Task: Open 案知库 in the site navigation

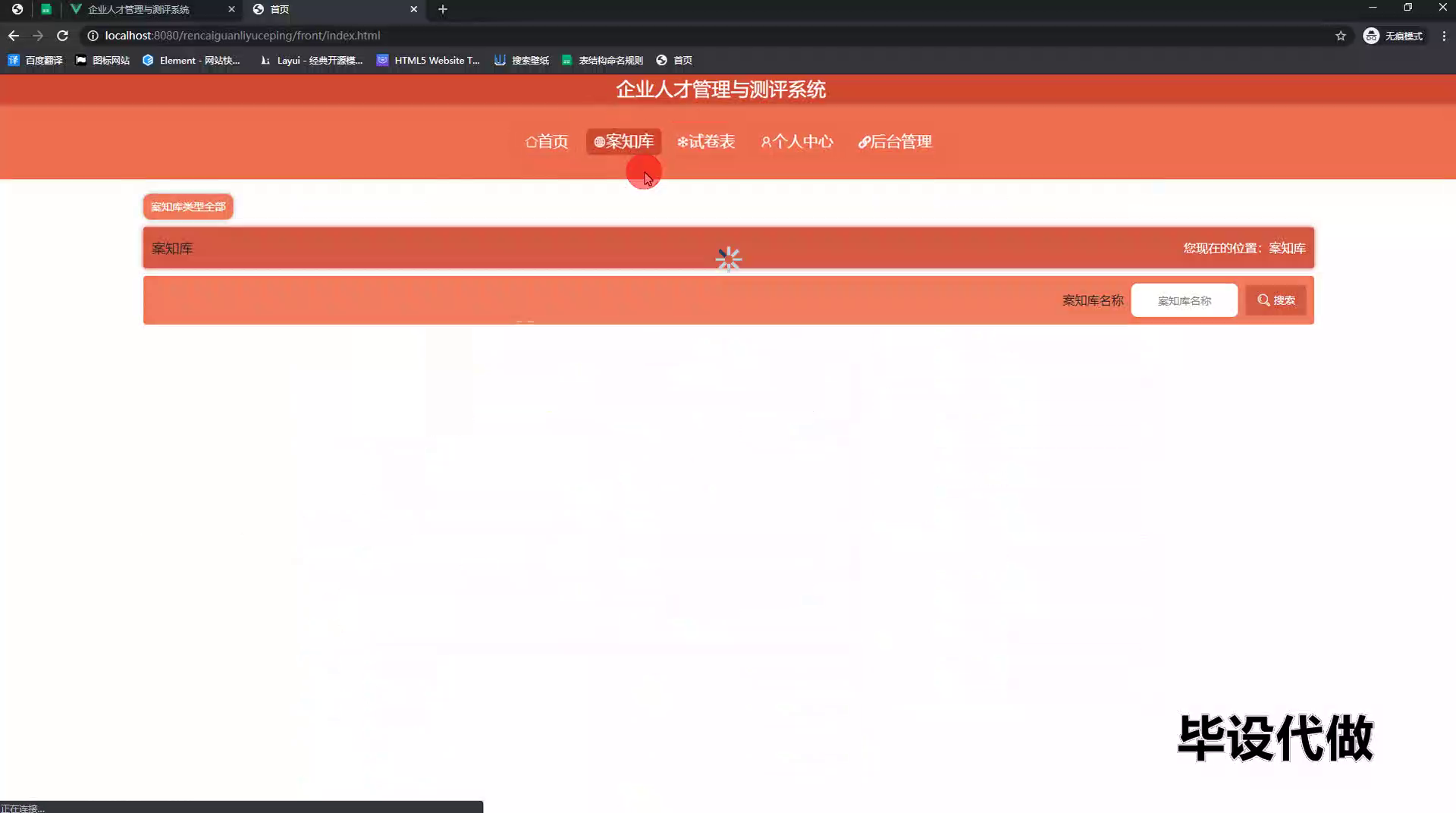Action: click(x=623, y=142)
